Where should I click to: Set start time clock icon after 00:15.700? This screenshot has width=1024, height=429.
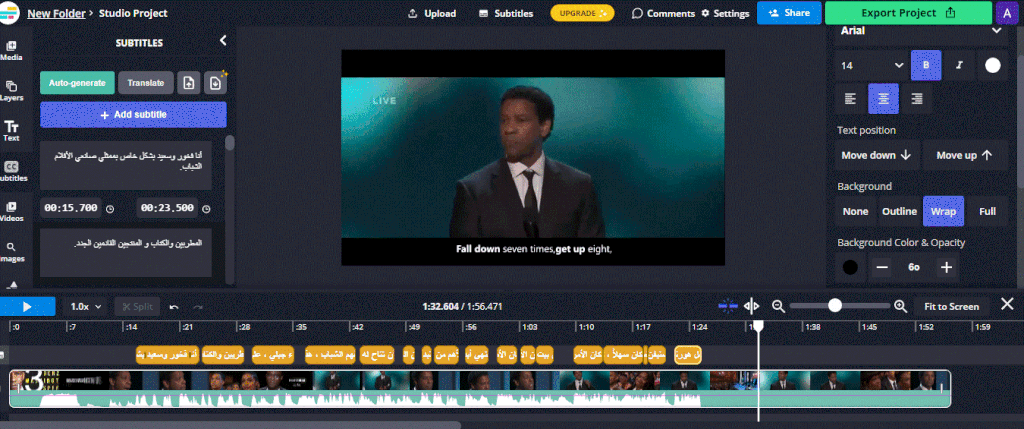[x=110, y=209]
